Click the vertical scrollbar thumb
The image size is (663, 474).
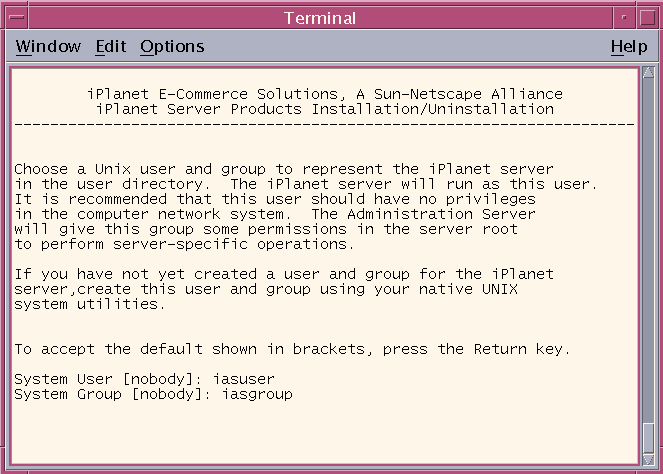coord(648,438)
